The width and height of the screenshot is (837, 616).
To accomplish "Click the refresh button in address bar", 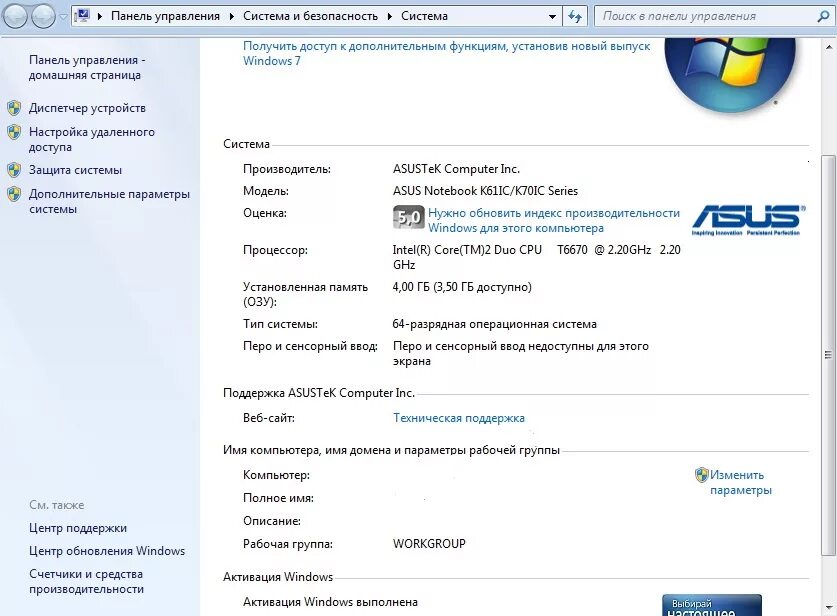I will pyautogui.click(x=575, y=17).
